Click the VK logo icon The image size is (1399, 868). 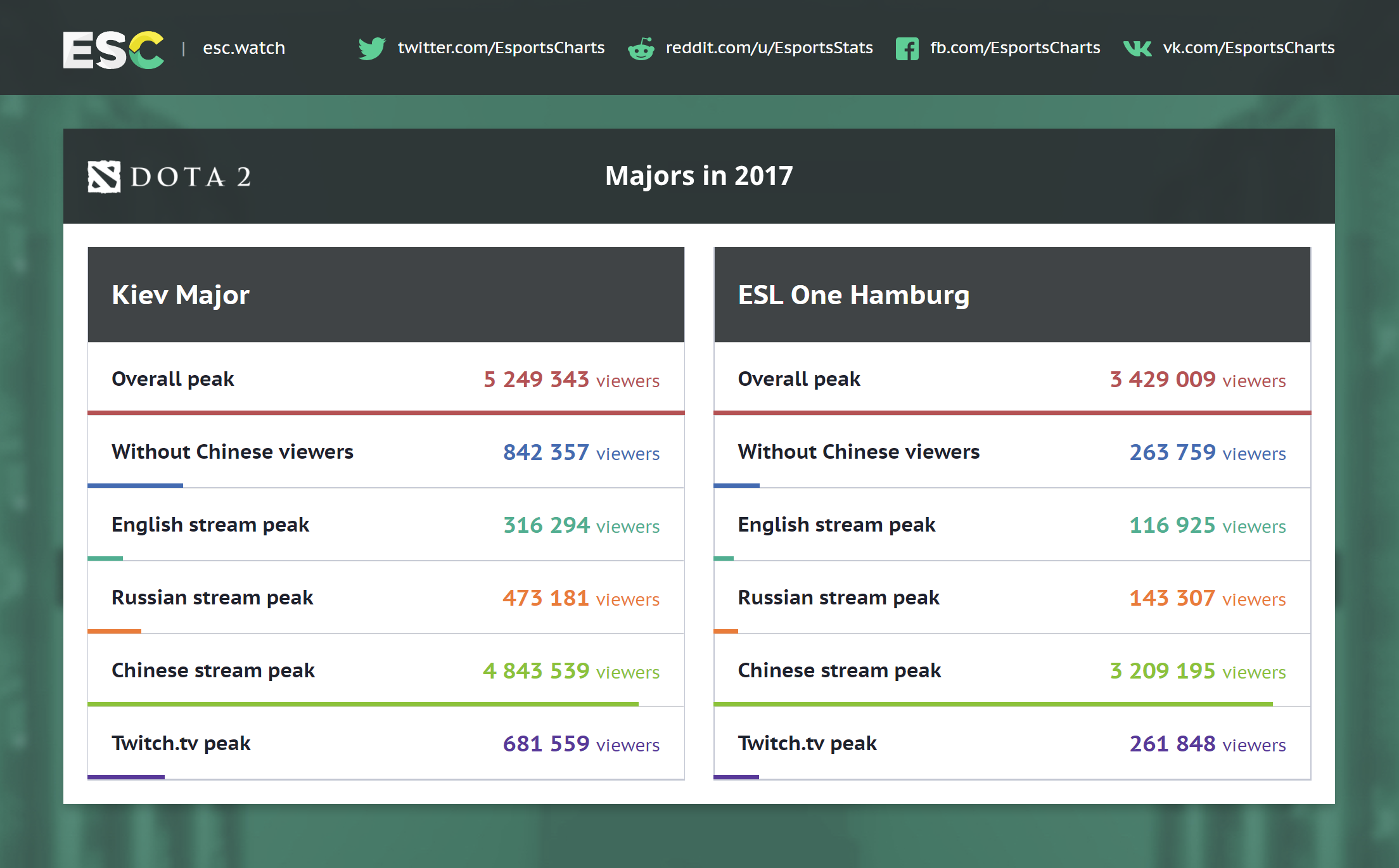(x=1137, y=48)
